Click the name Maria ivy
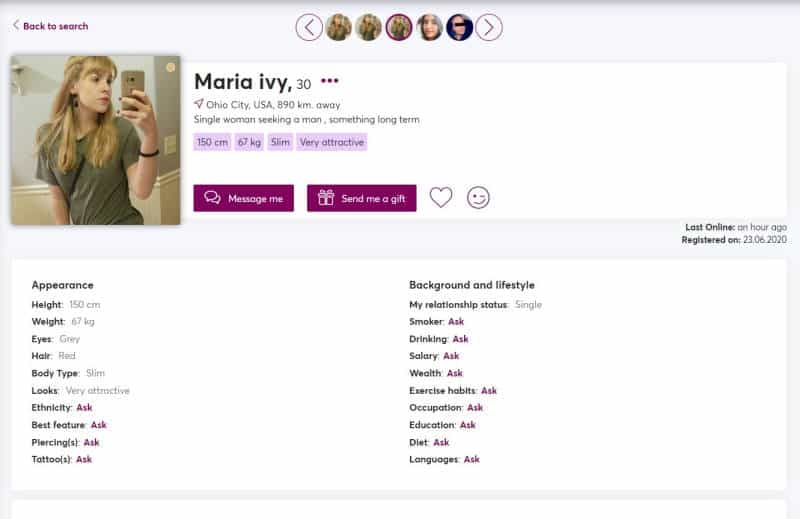This screenshot has width=800, height=519. [x=243, y=82]
